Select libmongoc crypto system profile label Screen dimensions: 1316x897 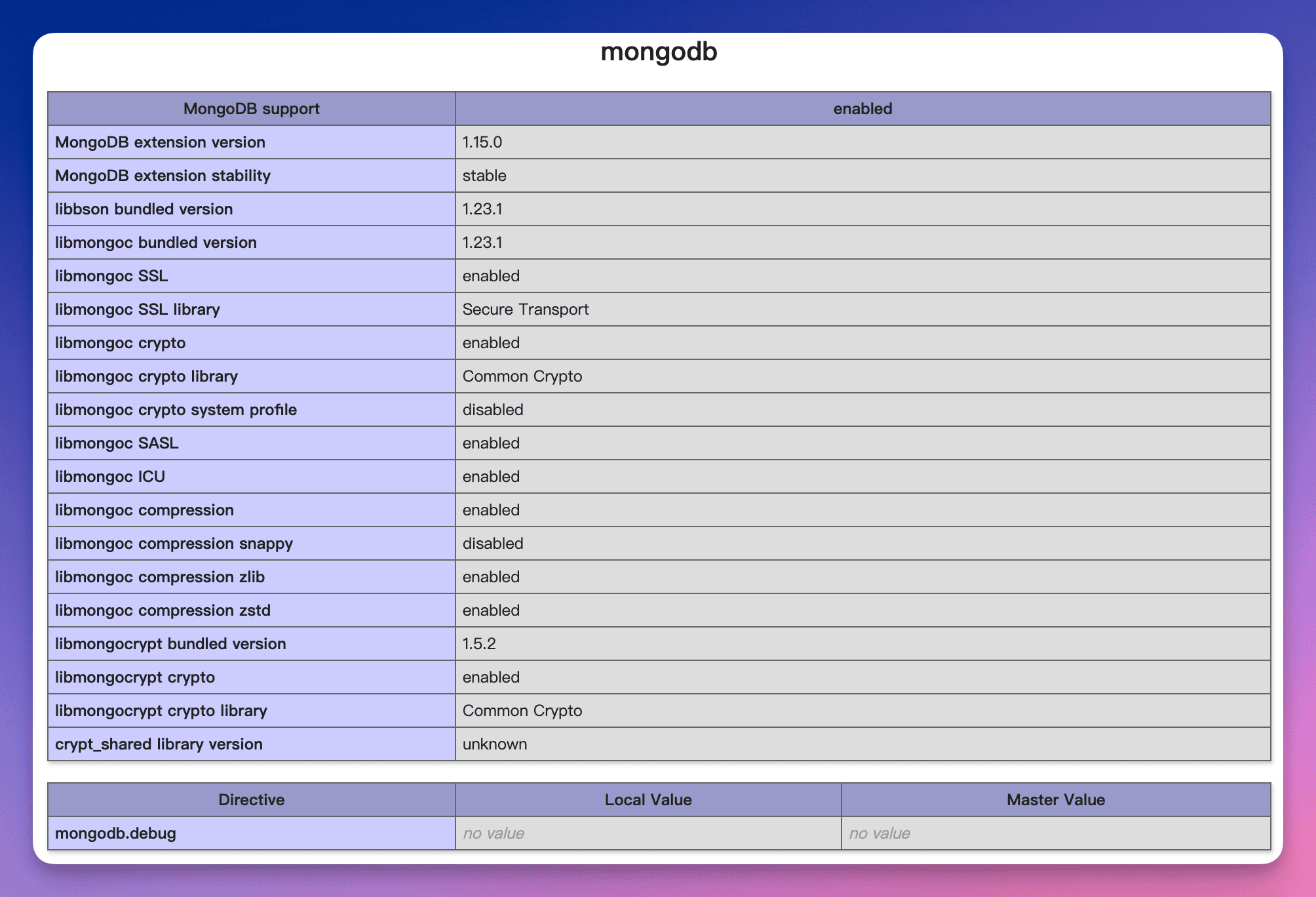(x=176, y=410)
